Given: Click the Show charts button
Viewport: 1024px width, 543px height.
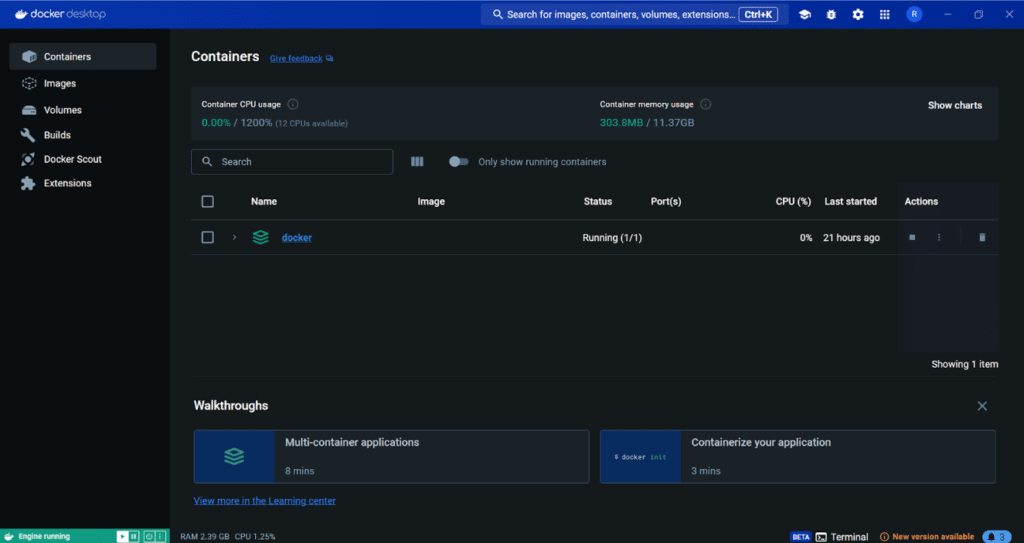Looking at the screenshot, I should point(955,105).
